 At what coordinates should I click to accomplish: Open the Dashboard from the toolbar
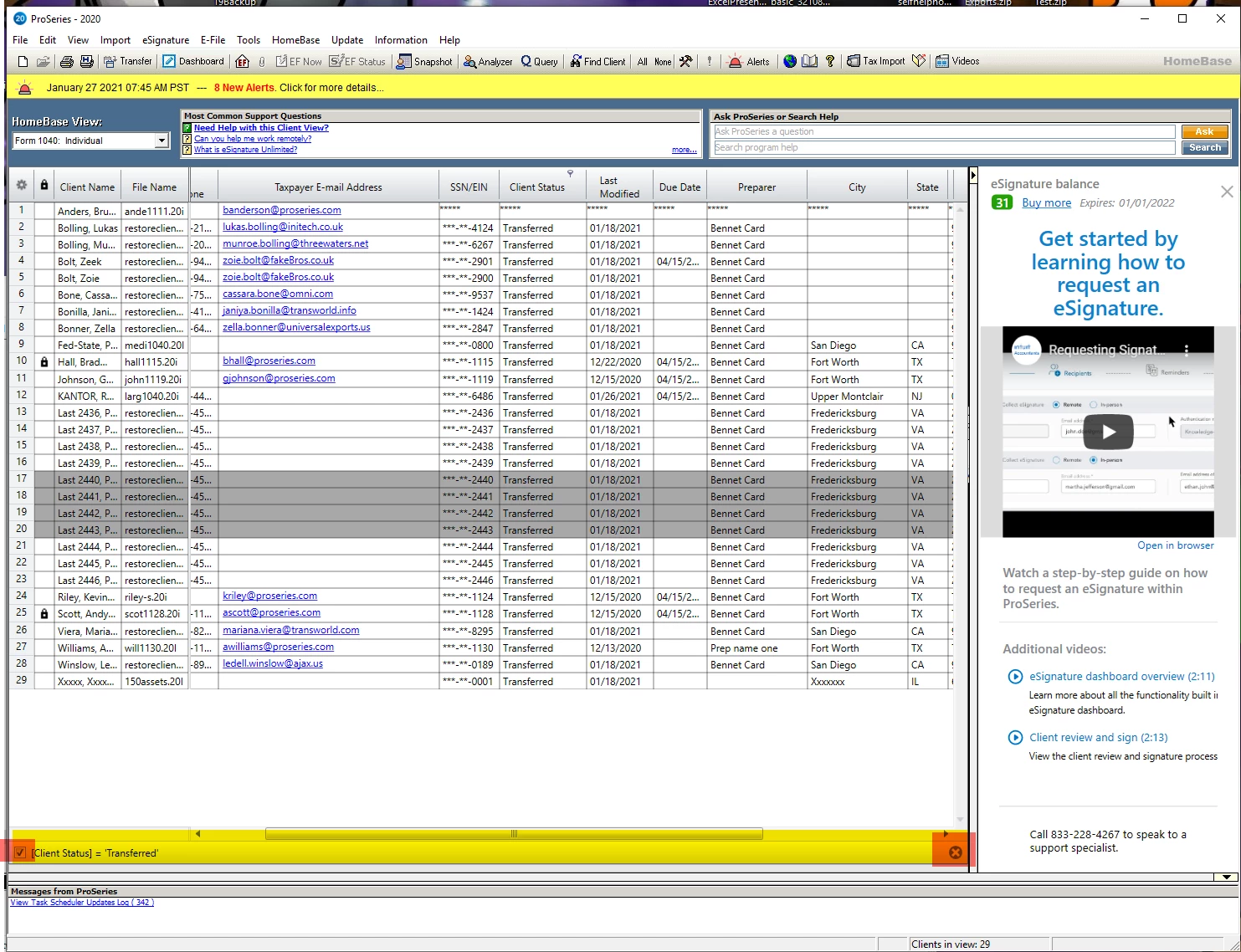pyautogui.click(x=193, y=61)
